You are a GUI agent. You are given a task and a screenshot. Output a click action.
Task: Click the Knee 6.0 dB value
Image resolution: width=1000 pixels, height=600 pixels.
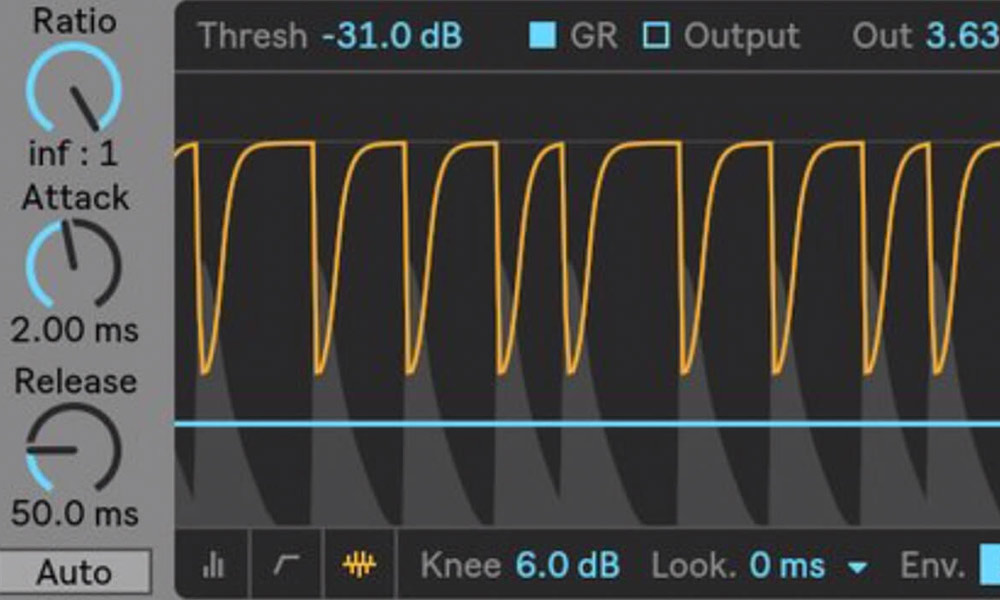tap(568, 566)
